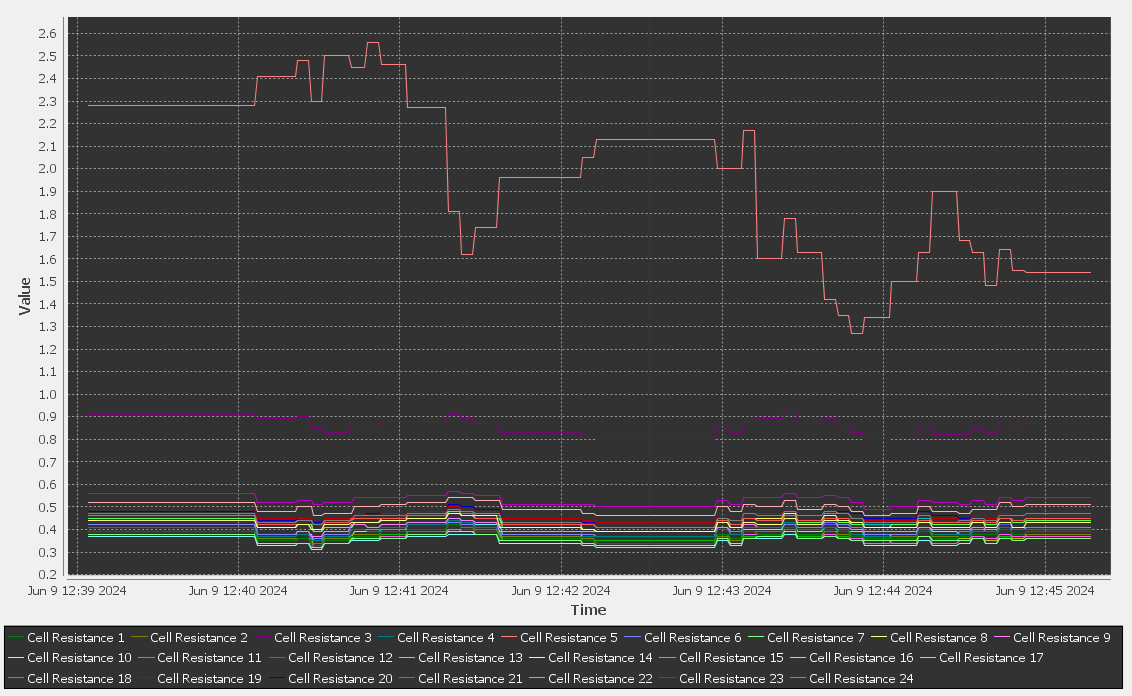The image size is (1132, 696).
Task: Click the Cell Resistance 1 legend entry
Action: (x=76, y=637)
